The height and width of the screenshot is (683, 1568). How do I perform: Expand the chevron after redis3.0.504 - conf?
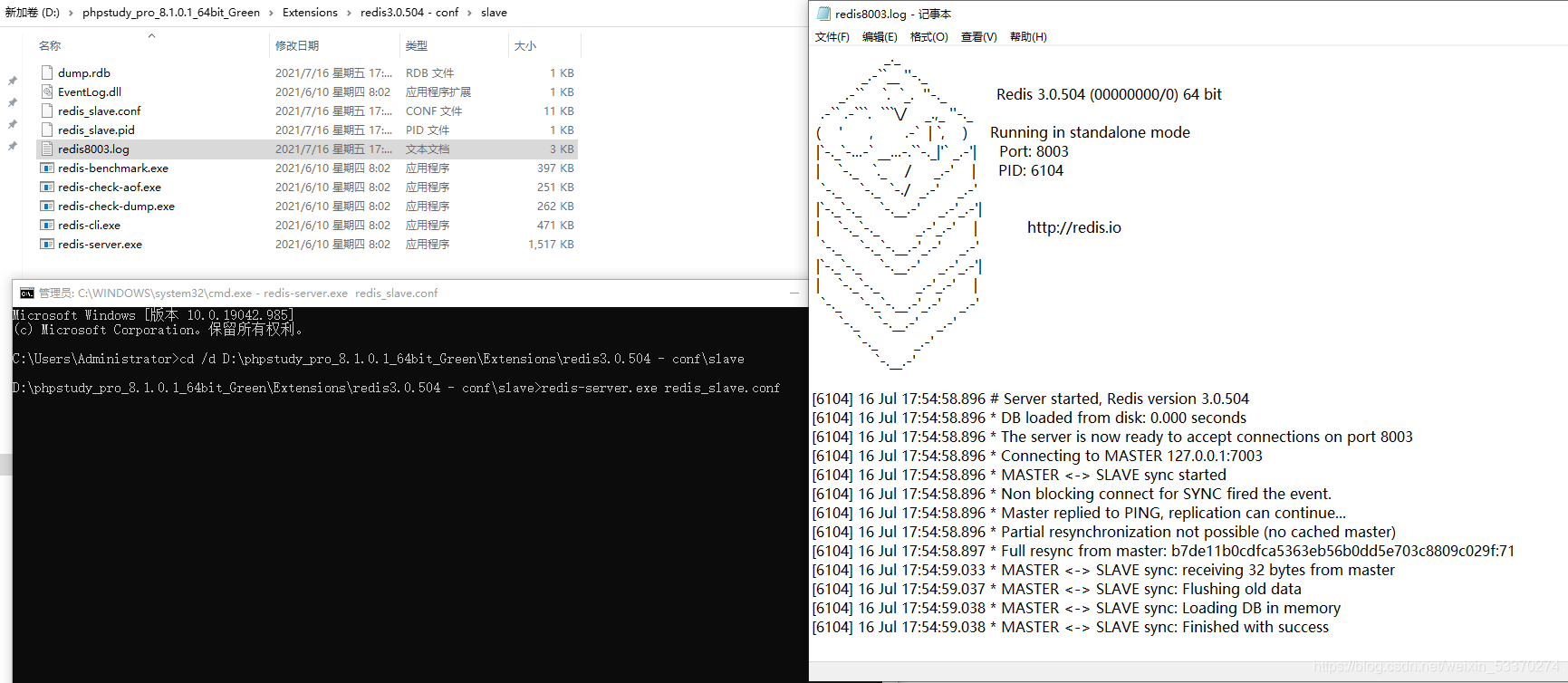click(x=469, y=13)
